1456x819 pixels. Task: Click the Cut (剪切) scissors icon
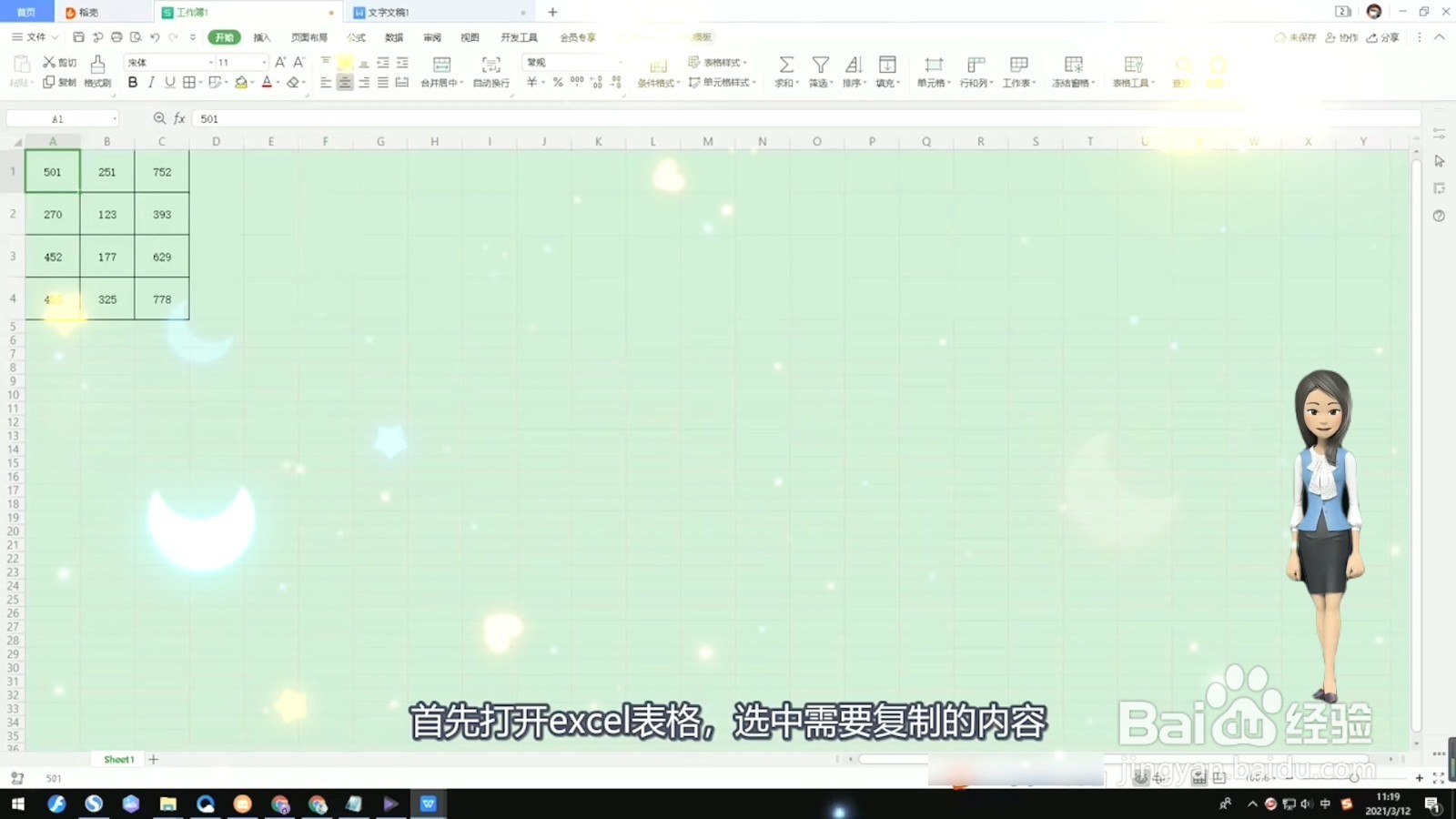pyautogui.click(x=49, y=62)
